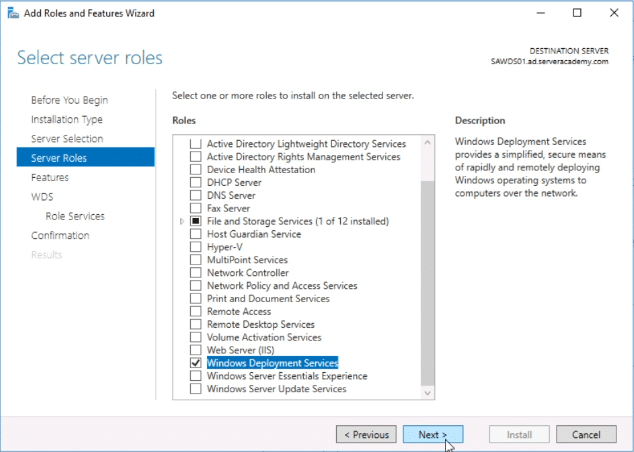Cancel the Add Roles wizard
Viewport: 634px width, 452px height.
tap(585, 435)
